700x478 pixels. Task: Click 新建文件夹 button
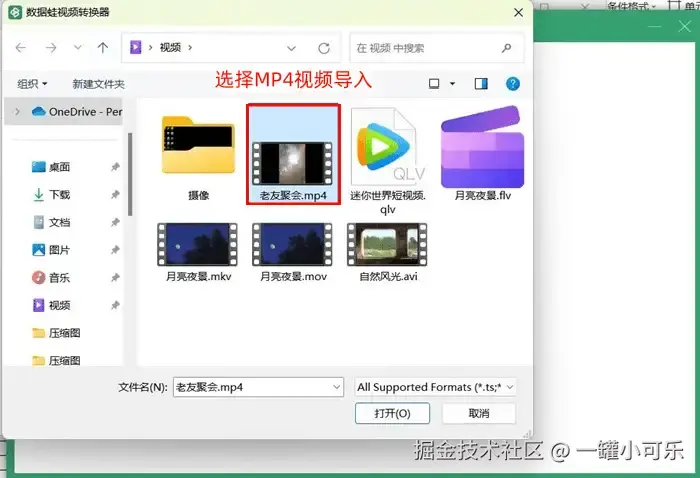tap(98, 84)
